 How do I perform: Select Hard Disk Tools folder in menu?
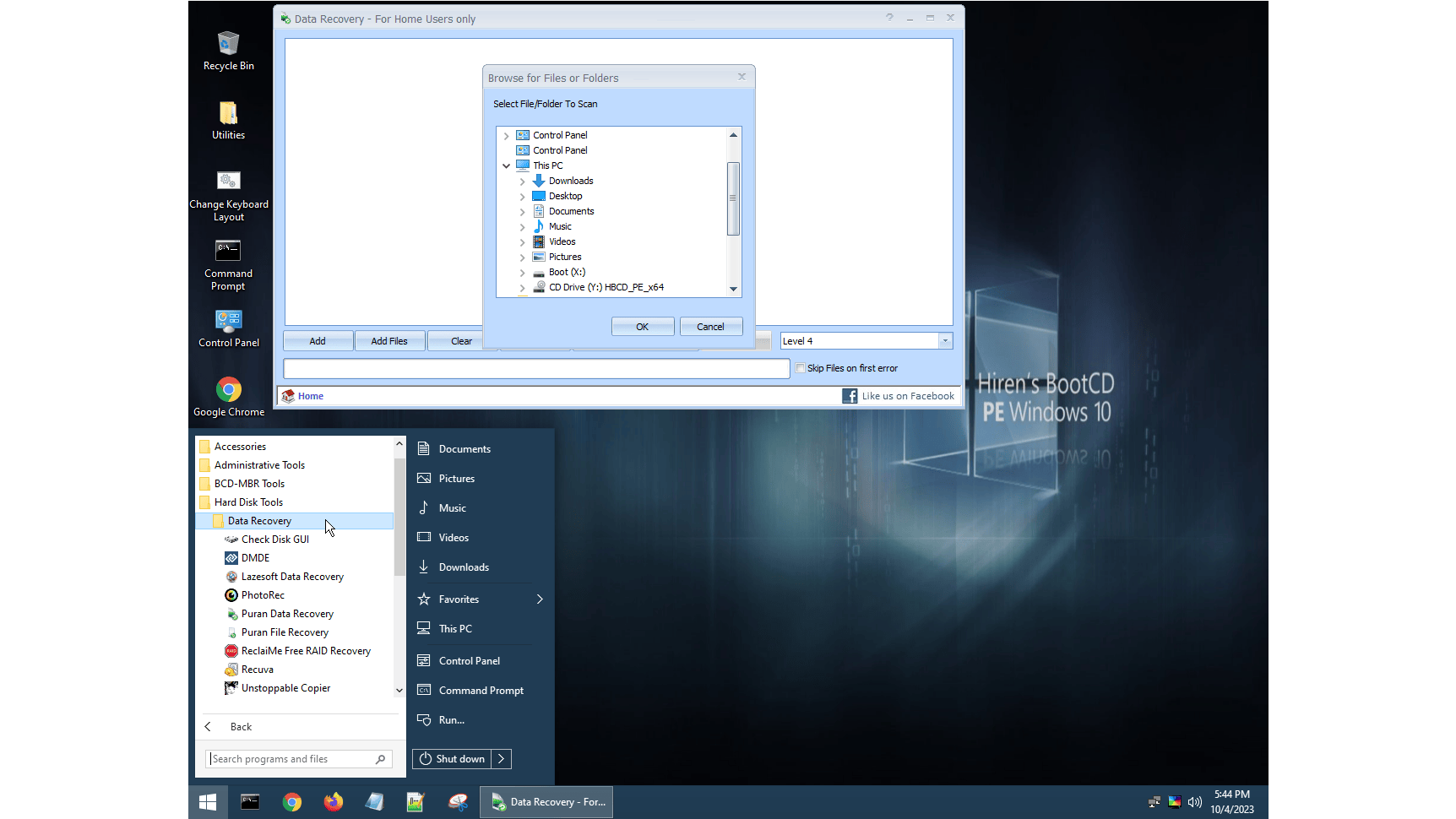[x=248, y=502]
